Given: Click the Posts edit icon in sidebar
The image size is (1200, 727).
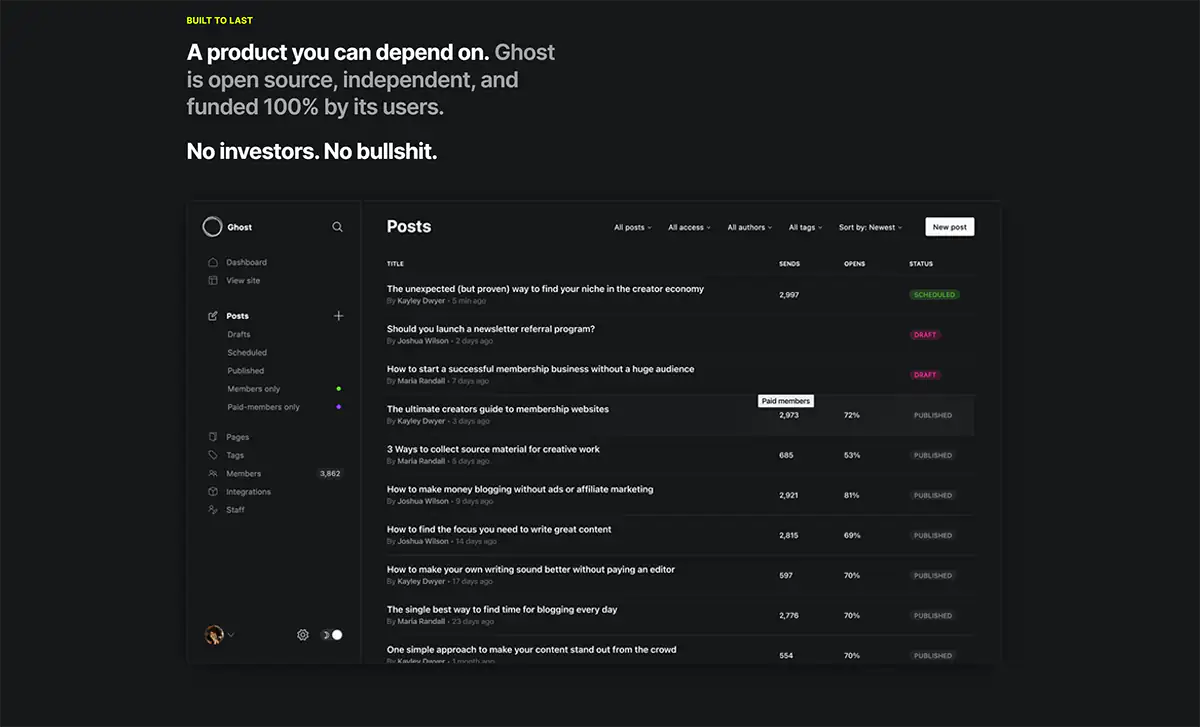Looking at the screenshot, I should pos(212,316).
